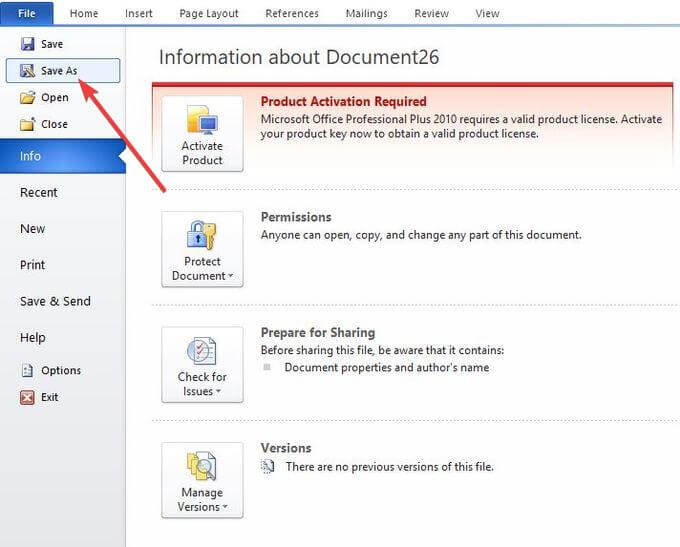
Task: Click the small versions icon beside 'There are no previous versions'
Action: pos(268,467)
